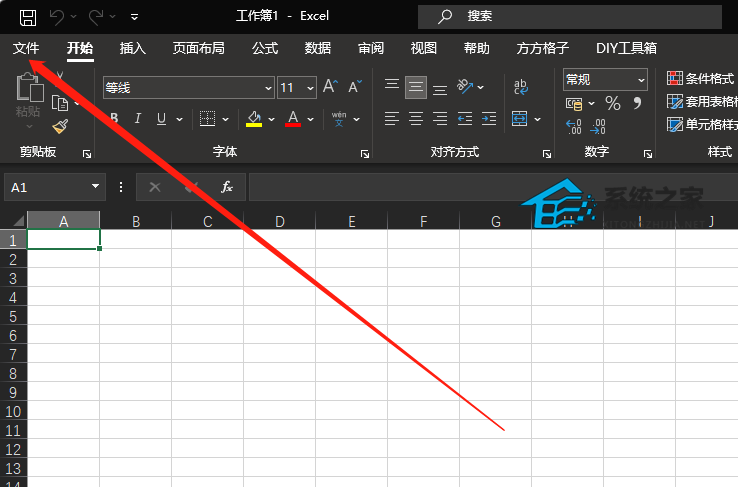Switch to the 视图 tab

[424, 48]
